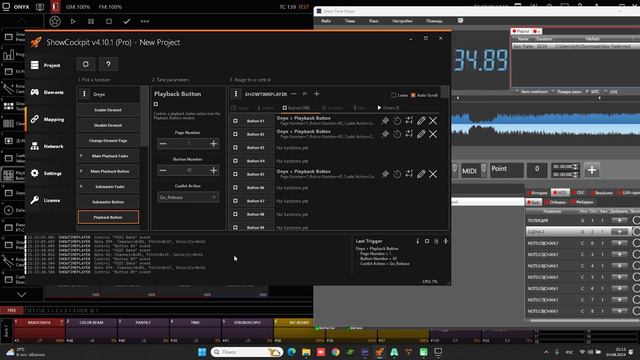Image resolution: width=640 pixels, height=360 pixels.
Task: Toggle LIVE checkbox in Show Time Player
Action: coord(606,91)
